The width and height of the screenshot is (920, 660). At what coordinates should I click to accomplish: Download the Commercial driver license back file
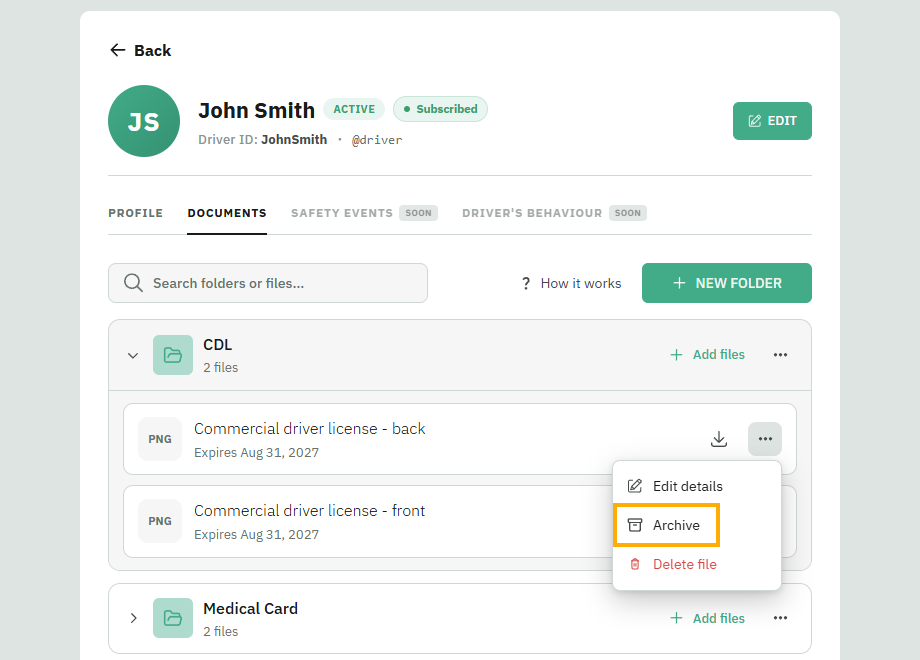coord(719,439)
